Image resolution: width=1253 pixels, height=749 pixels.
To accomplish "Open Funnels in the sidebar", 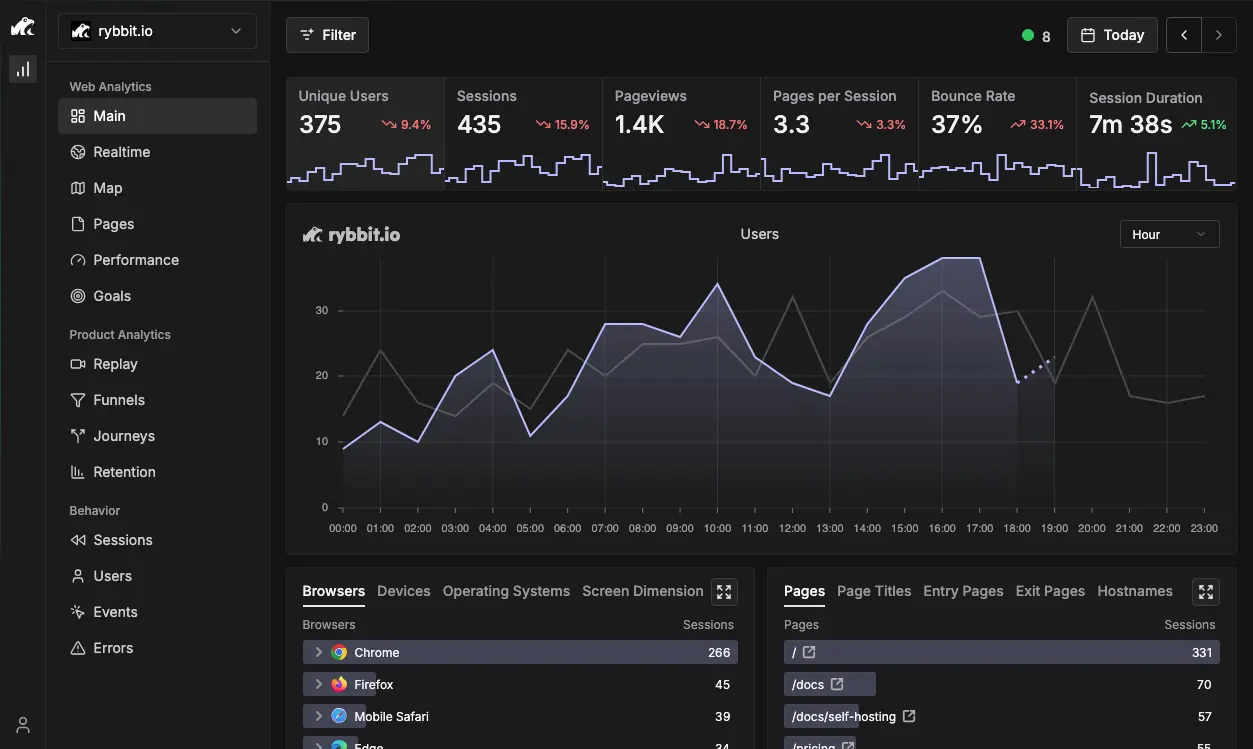I will 119,400.
